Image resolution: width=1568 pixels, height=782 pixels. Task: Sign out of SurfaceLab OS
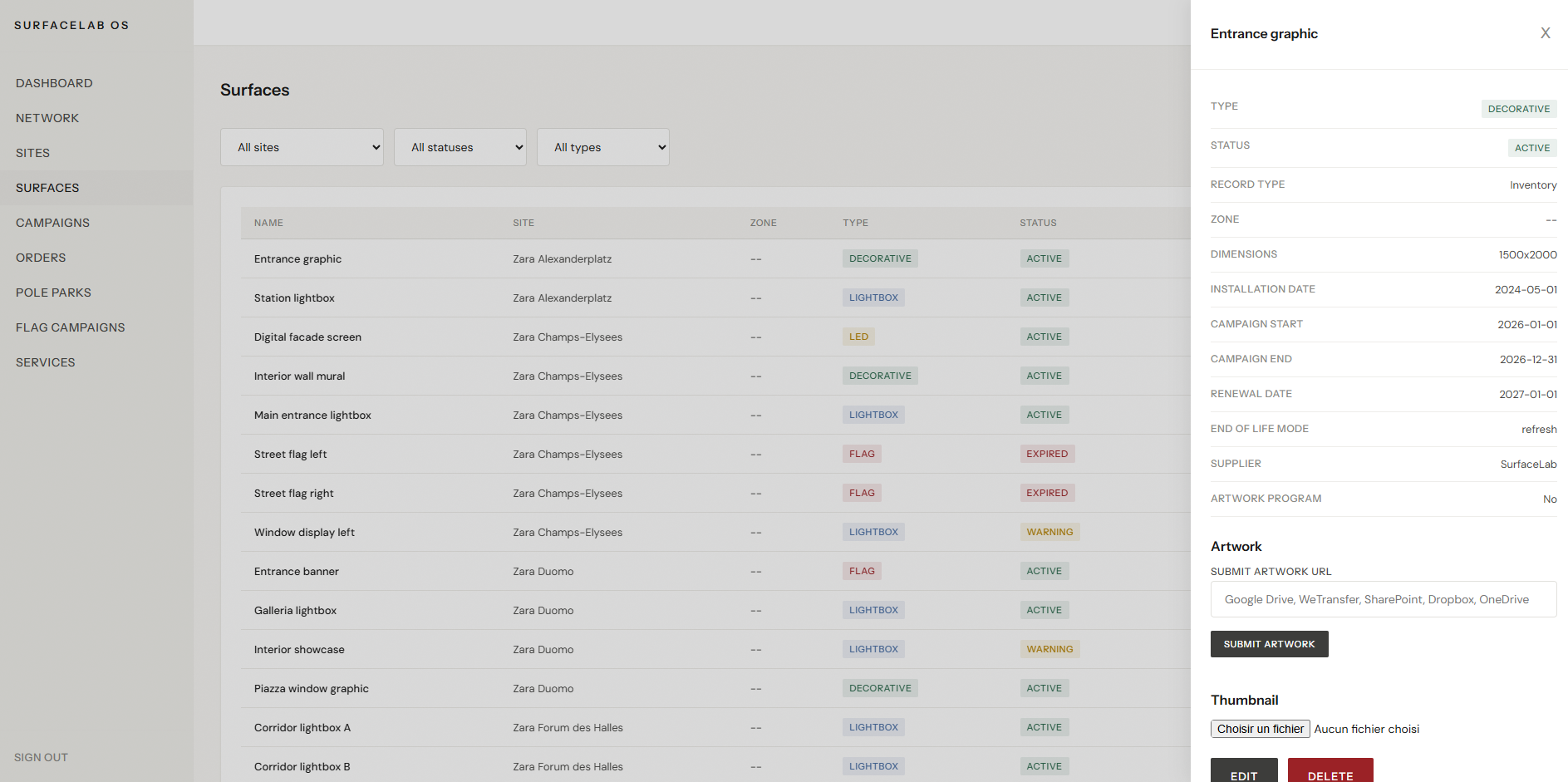[x=41, y=757]
